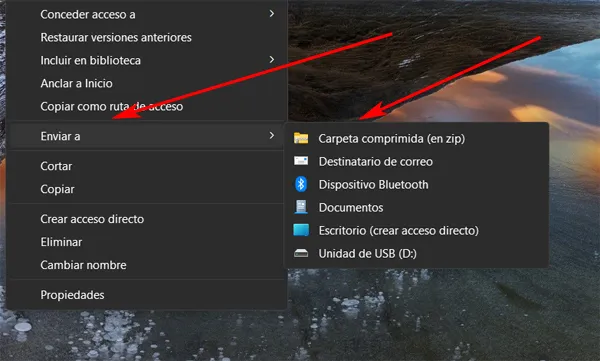Click the Bluetooth icon
Viewport: 600px width, 361px height.
301,184
